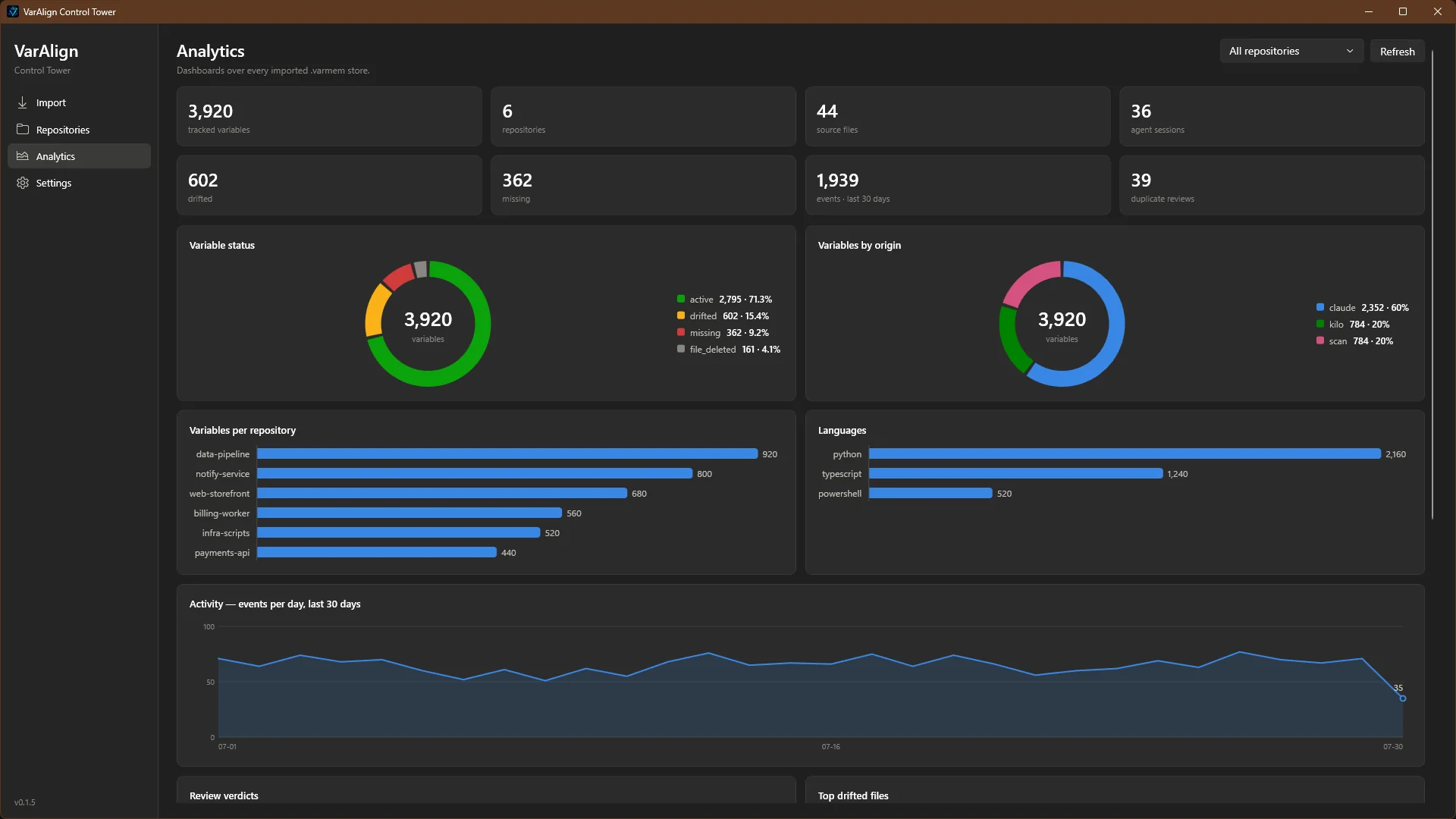Click the notify-service bar

475,473
